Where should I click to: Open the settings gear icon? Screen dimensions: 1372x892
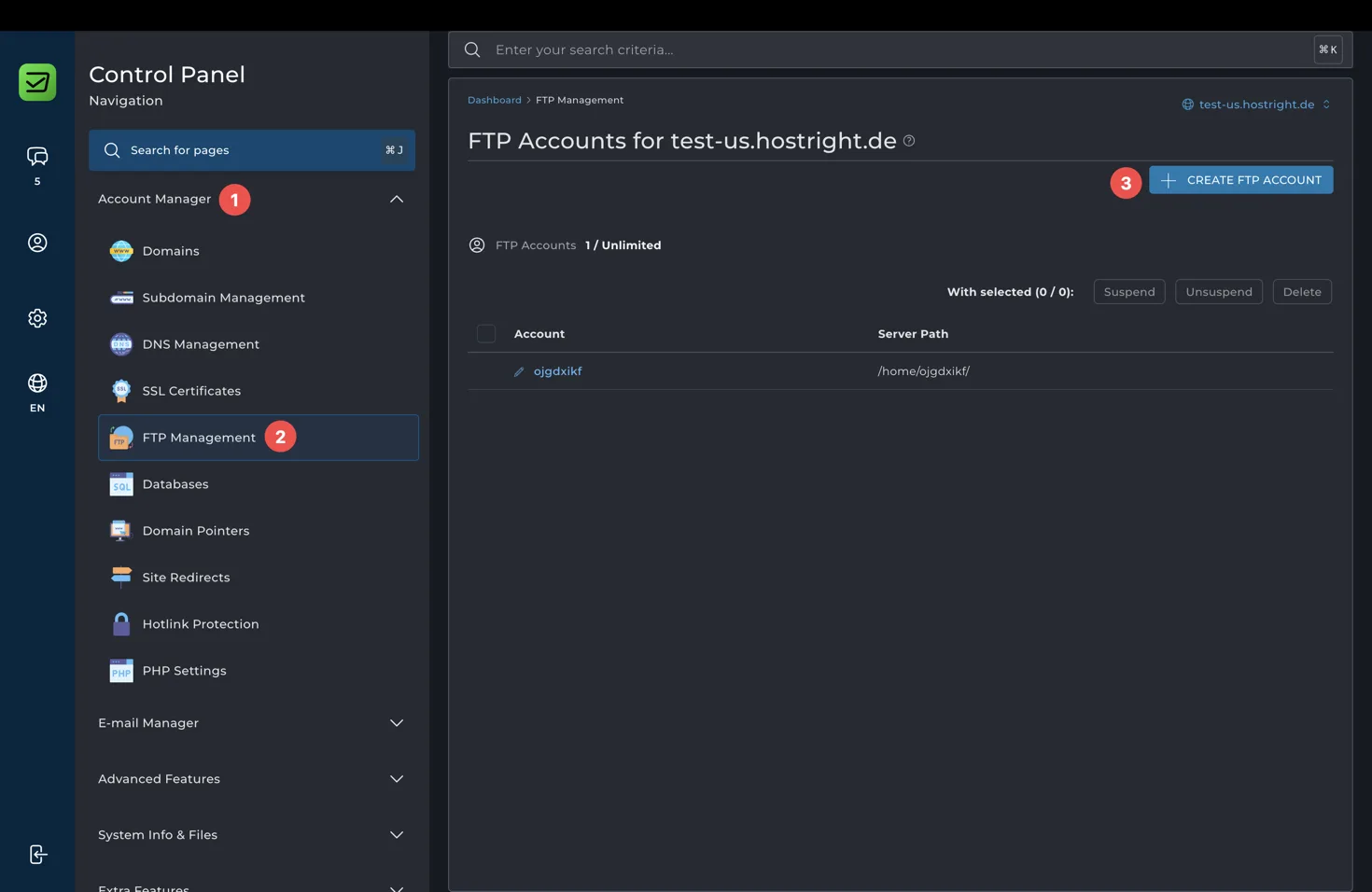37,318
